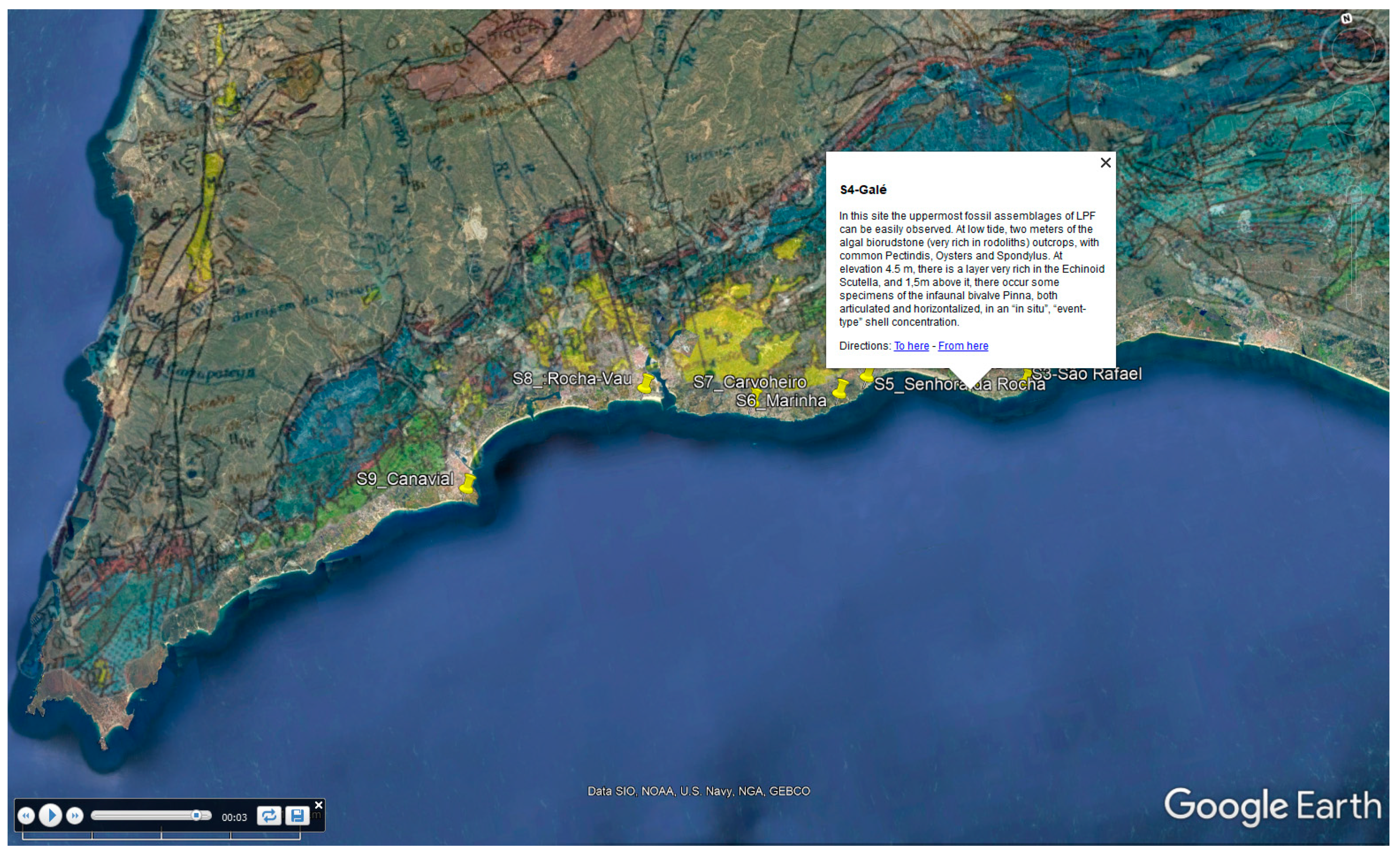Click the 'Data SIO, NOAA' attribution text

[x=698, y=790]
